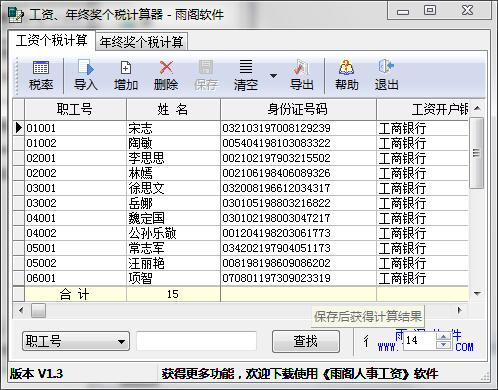Minimize the calculator window
Image resolution: width=498 pixels, height=390 pixels.
[x=403, y=11]
